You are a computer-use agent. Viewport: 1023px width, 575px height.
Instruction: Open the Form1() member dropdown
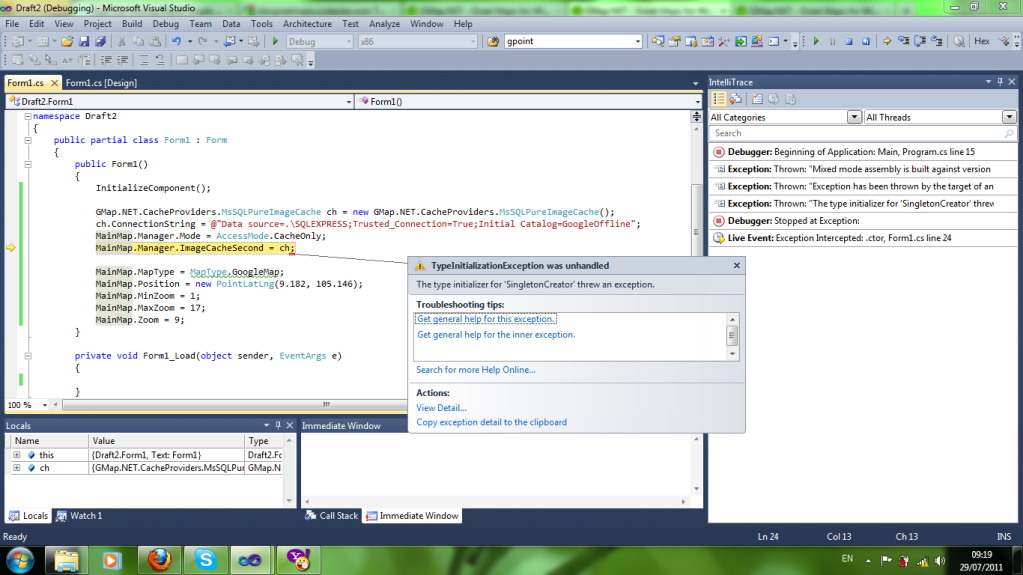pyautogui.click(x=697, y=102)
